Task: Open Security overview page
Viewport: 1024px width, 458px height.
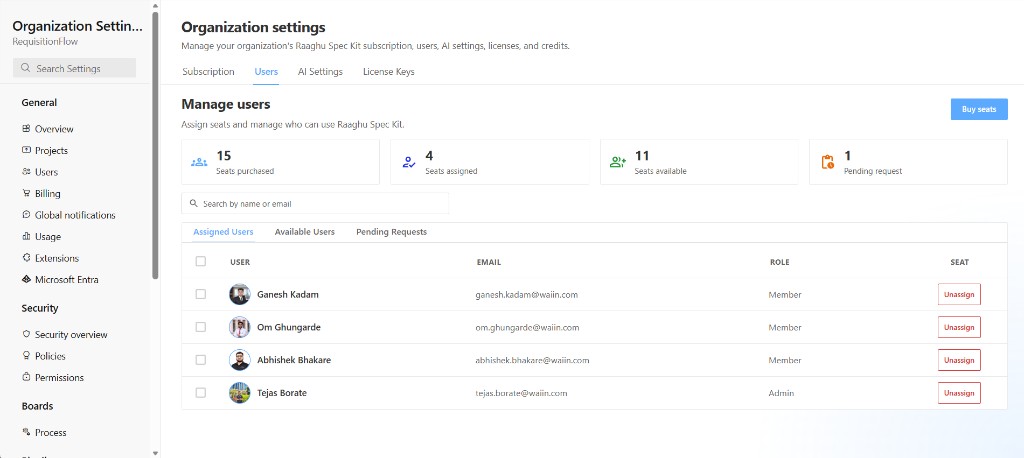Action: pyautogui.click(x=71, y=335)
